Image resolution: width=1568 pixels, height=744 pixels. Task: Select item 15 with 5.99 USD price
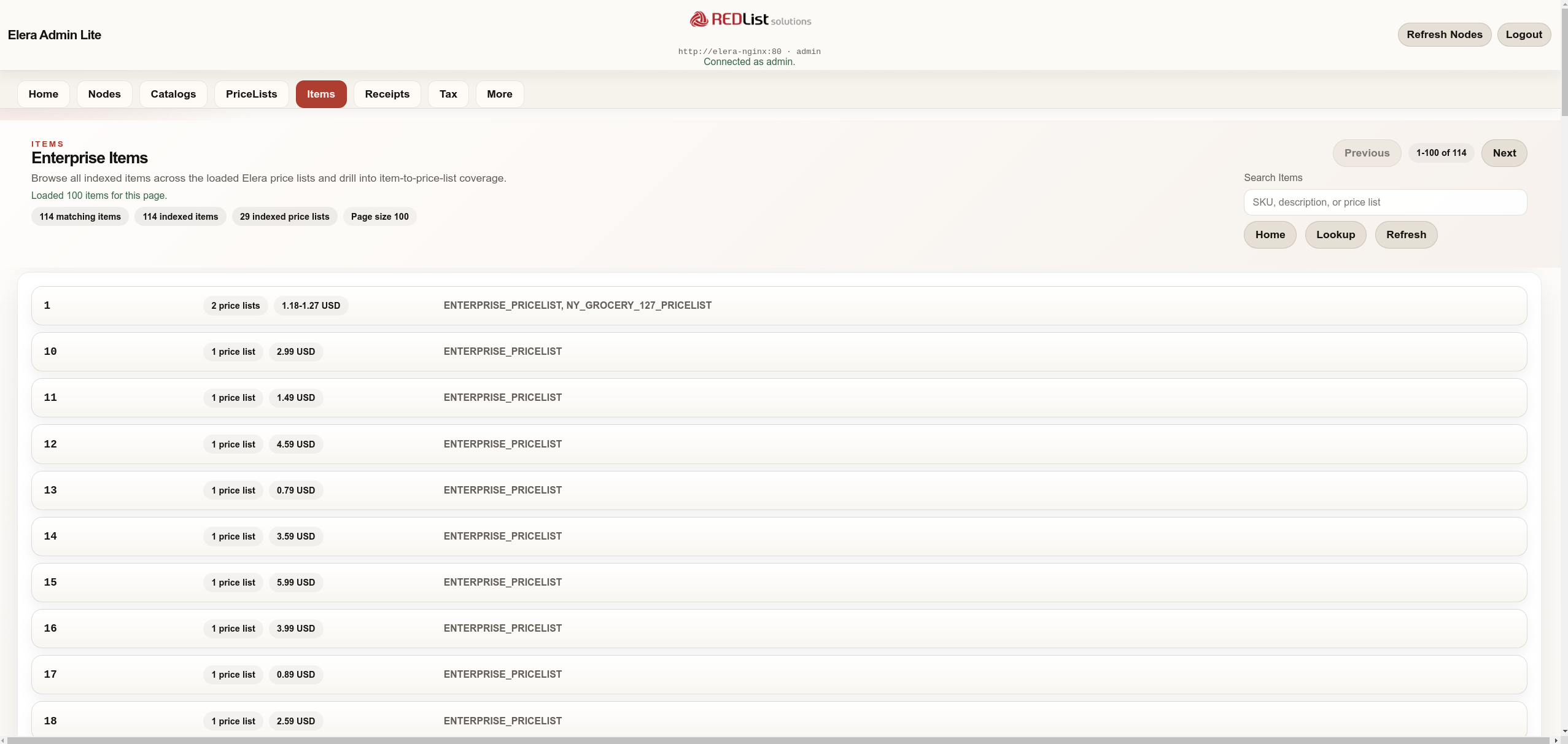(x=778, y=583)
